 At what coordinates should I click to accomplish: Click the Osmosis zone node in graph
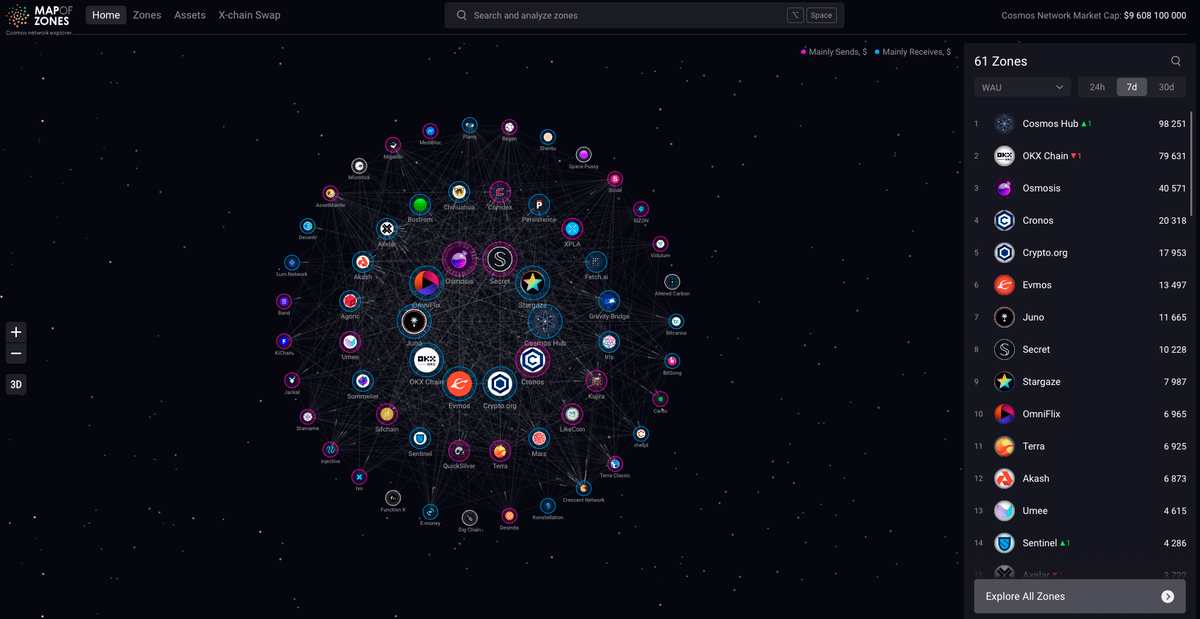coord(459,260)
